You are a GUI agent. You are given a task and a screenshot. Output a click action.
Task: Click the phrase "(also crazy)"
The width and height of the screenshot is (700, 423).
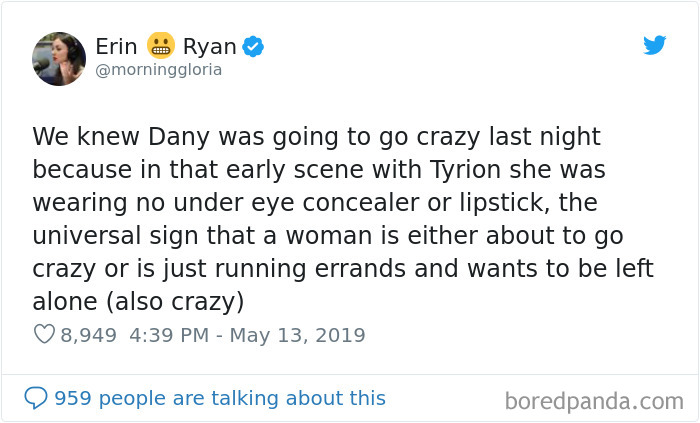click(185, 301)
